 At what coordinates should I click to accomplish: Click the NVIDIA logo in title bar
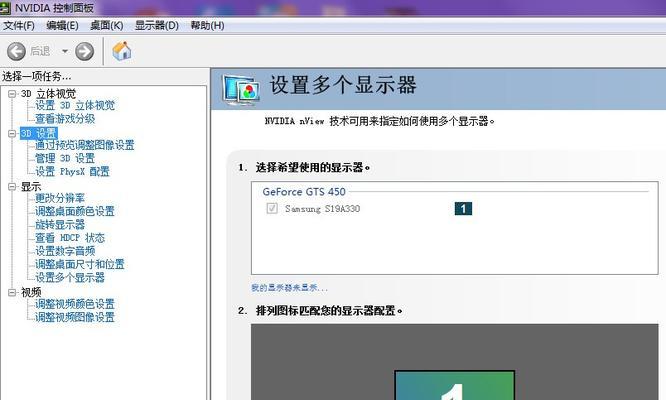click(x=5, y=8)
